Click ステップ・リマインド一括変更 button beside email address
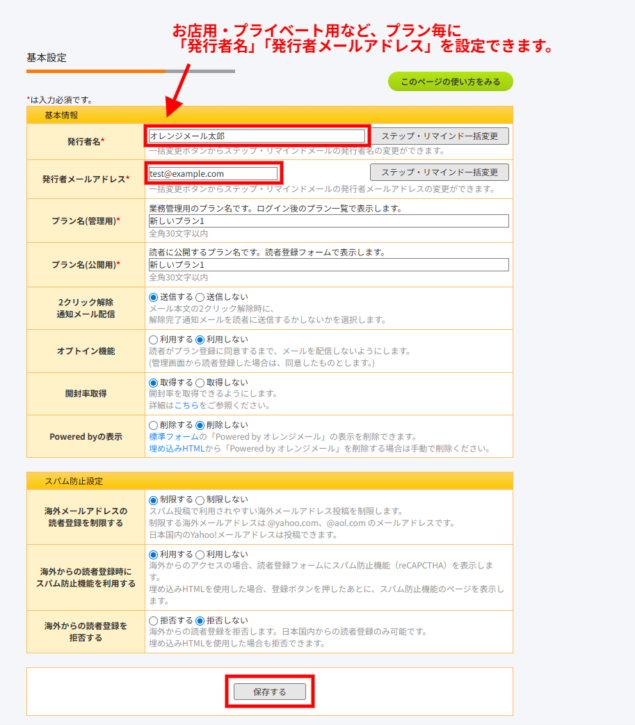The image size is (635, 725). [x=439, y=173]
